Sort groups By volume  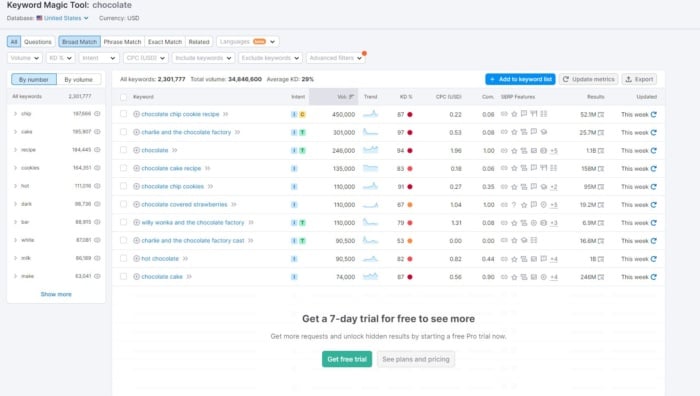click(x=79, y=79)
